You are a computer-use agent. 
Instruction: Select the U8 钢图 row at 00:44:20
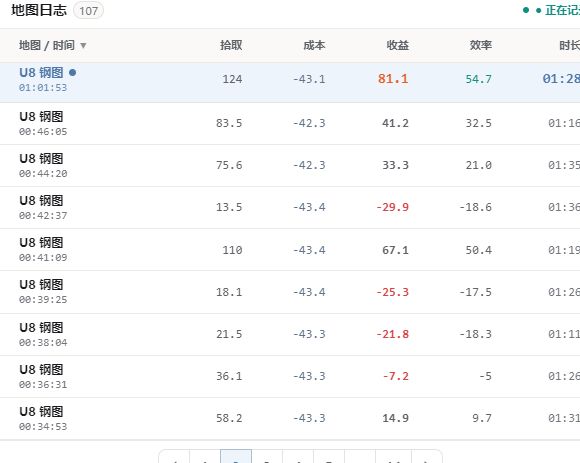coord(290,165)
